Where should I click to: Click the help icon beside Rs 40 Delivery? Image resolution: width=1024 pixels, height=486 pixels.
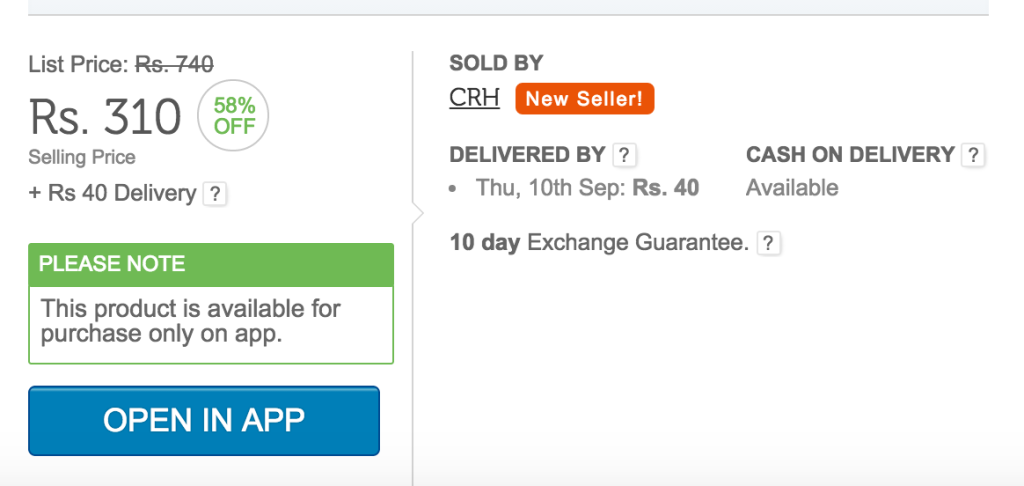pos(215,194)
